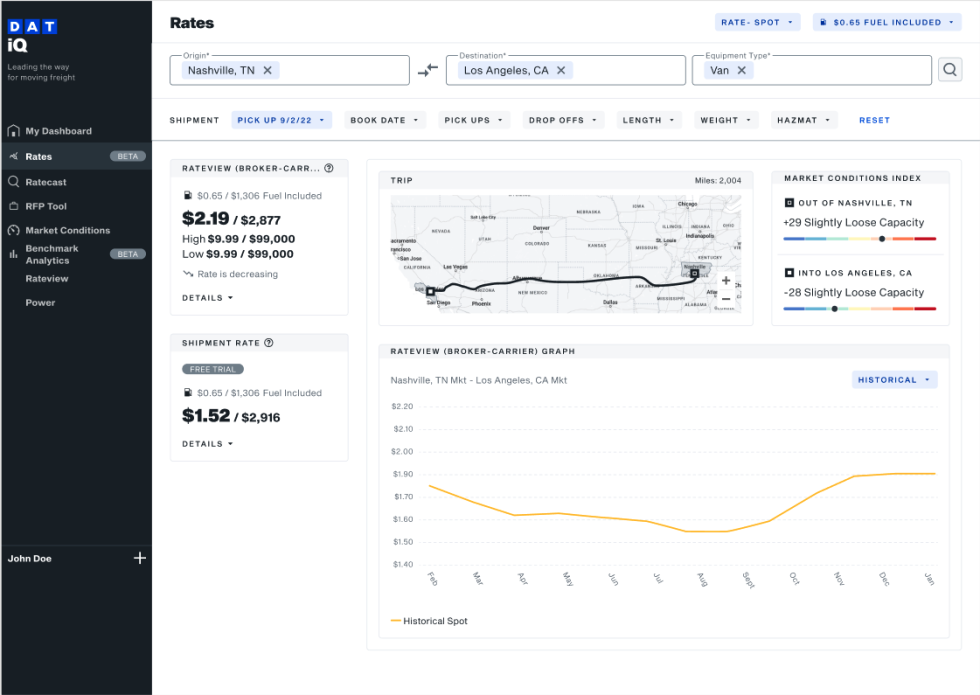Viewport: 980px width, 695px height.
Task: Open Market Conditions in sidebar
Action: tap(67, 230)
